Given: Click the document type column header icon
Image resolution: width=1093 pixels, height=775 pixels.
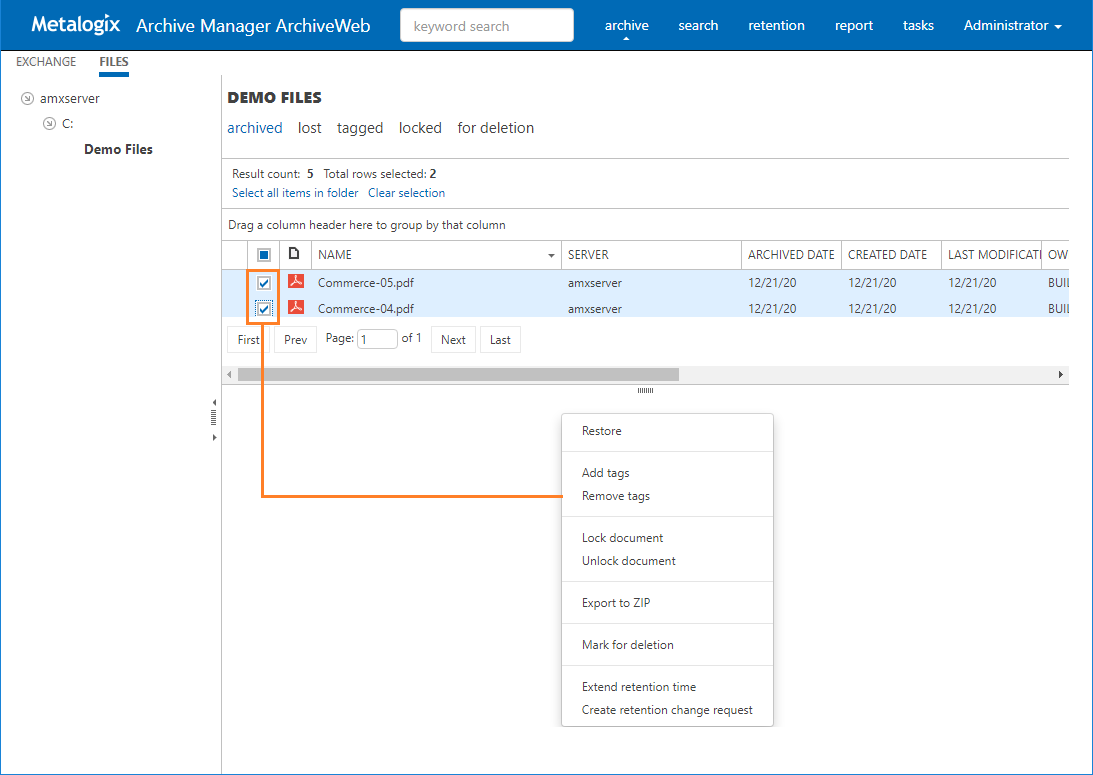Looking at the screenshot, I should point(295,255).
